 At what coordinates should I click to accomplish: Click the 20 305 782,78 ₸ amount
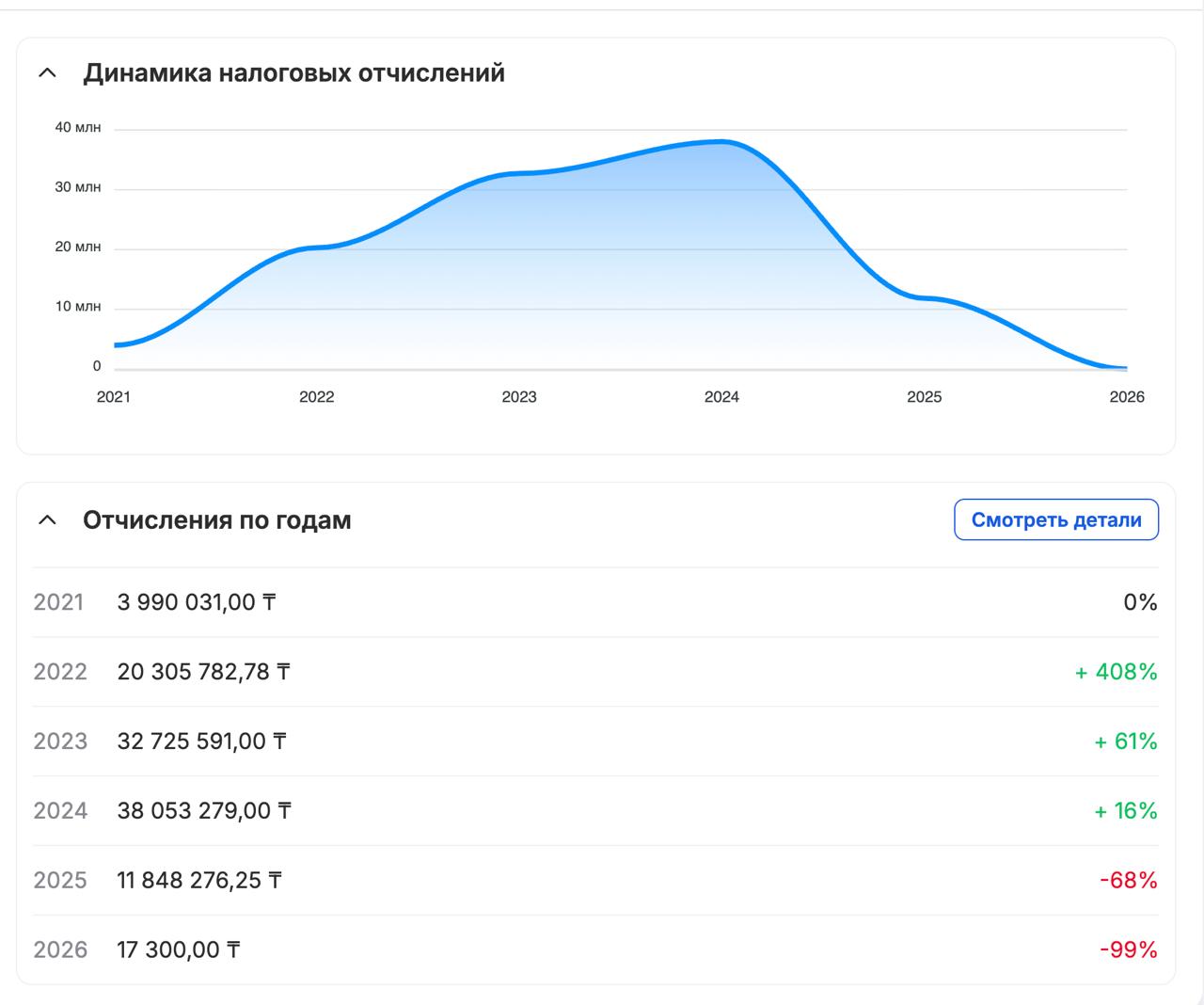tap(203, 672)
